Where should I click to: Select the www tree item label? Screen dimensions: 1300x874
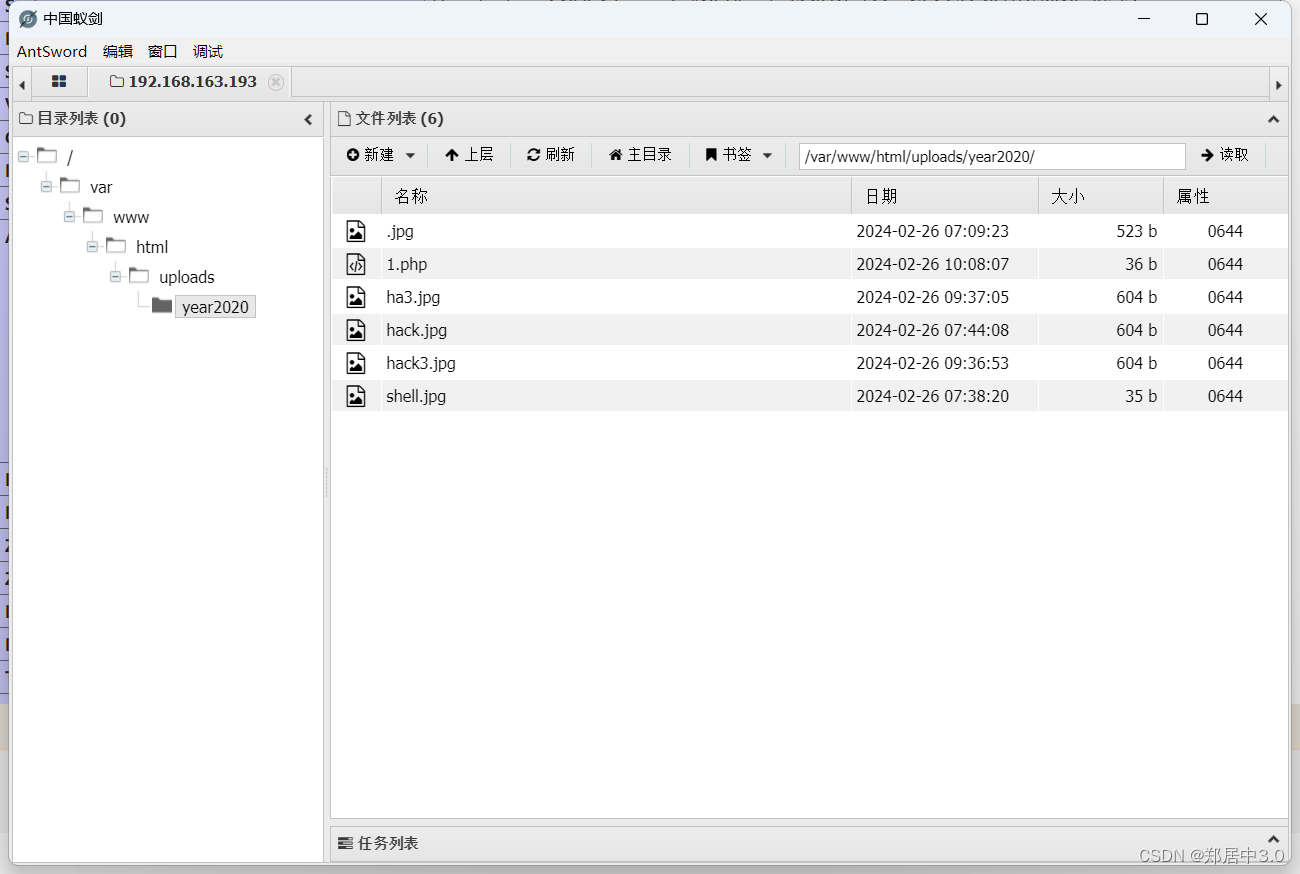coord(131,217)
